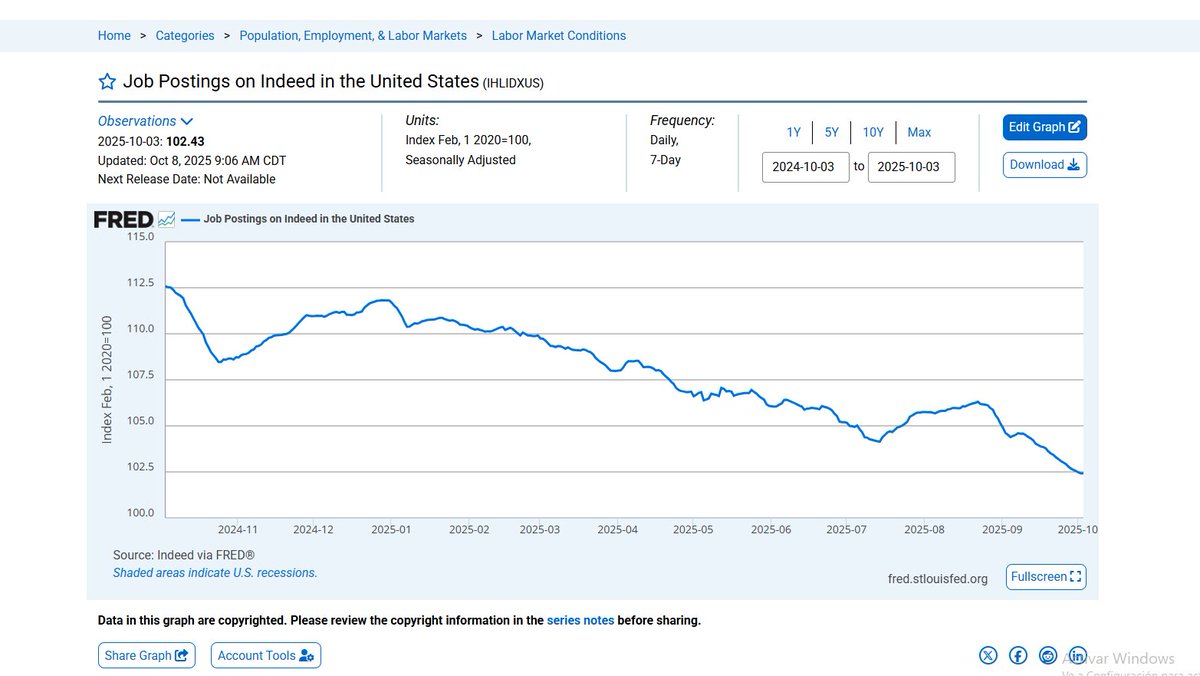Click the favorite star icon beside series title
This screenshot has width=1200, height=676.
107,82
